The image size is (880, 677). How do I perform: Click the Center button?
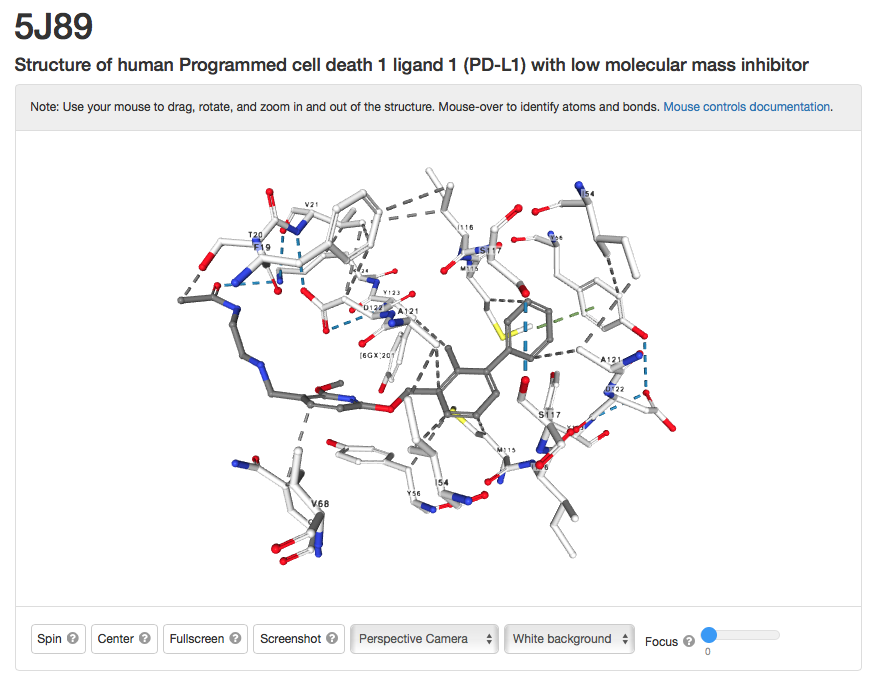coord(124,639)
